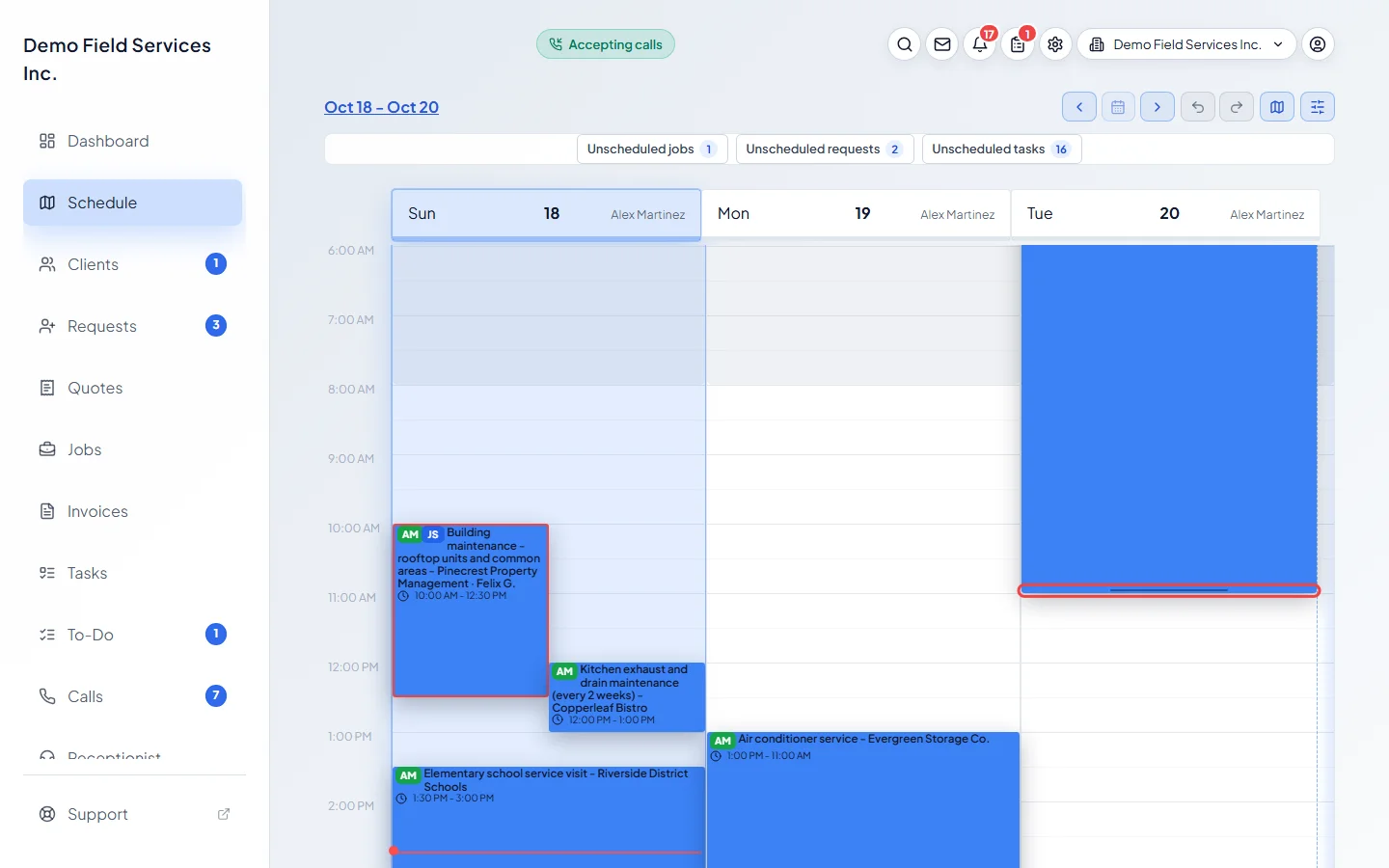The height and width of the screenshot is (868, 1389).
Task: Select the Sun 18 column header
Action: click(546, 214)
